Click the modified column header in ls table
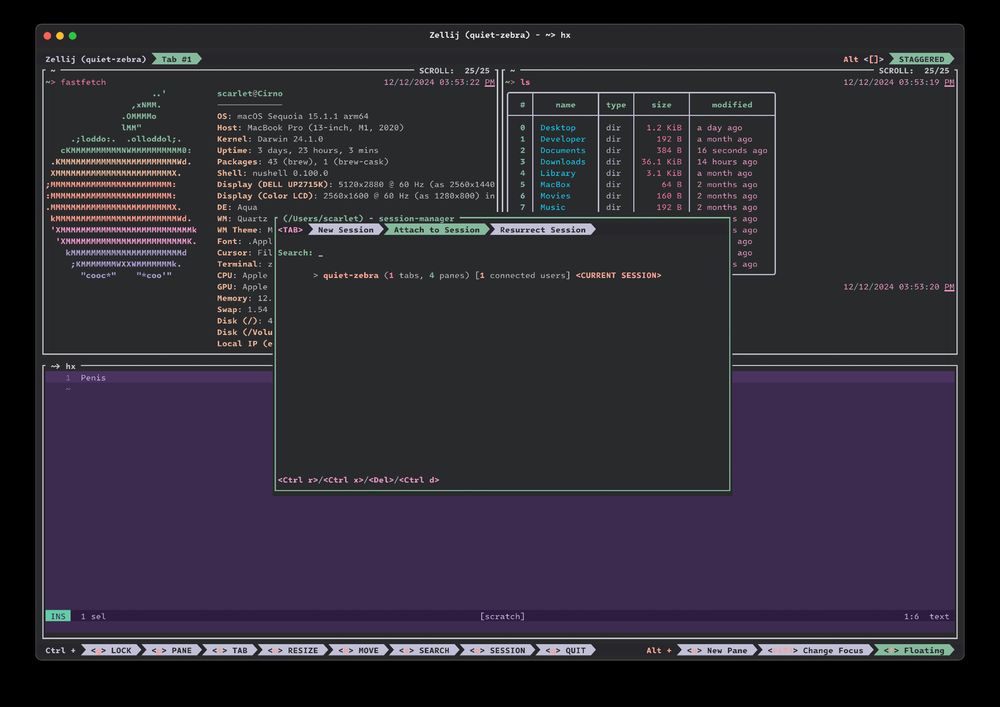1000x707 pixels. (x=732, y=105)
